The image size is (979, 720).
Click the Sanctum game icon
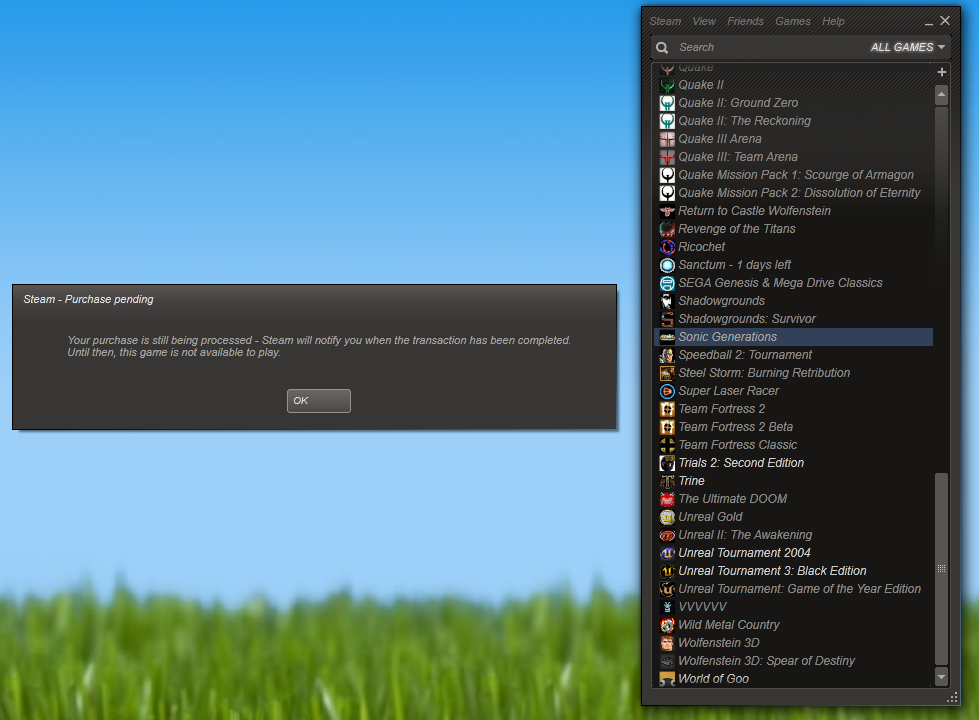coord(667,265)
